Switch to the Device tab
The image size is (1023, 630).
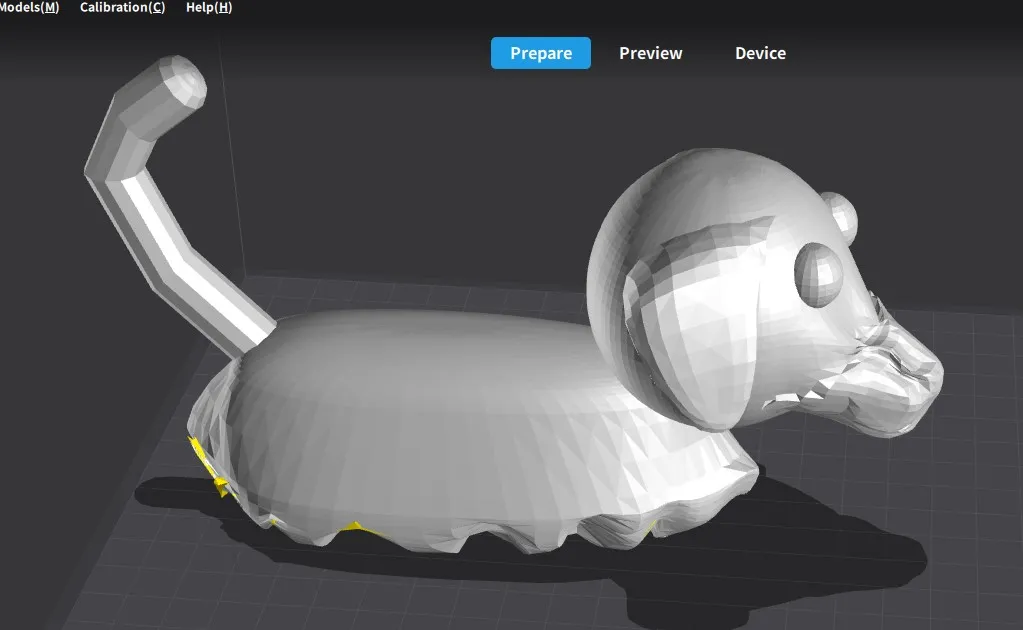pos(759,53)
